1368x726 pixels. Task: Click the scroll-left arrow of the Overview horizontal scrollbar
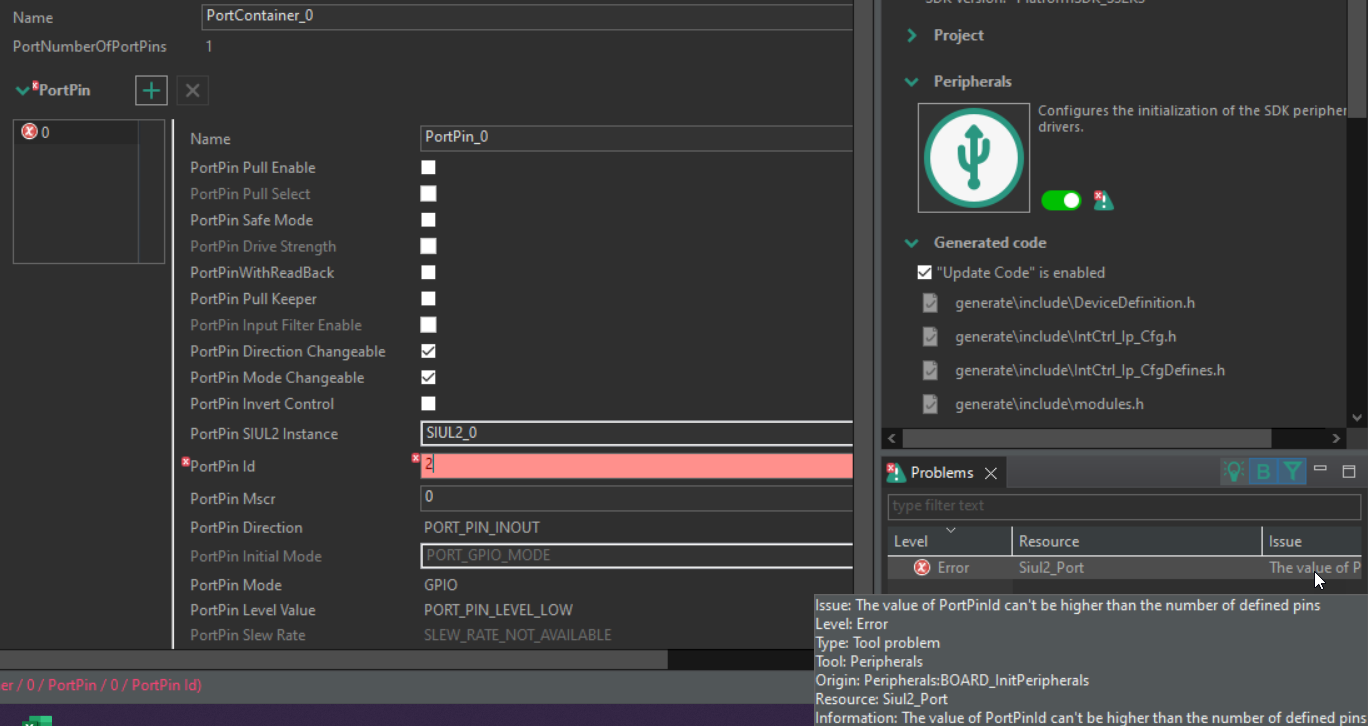892,438
